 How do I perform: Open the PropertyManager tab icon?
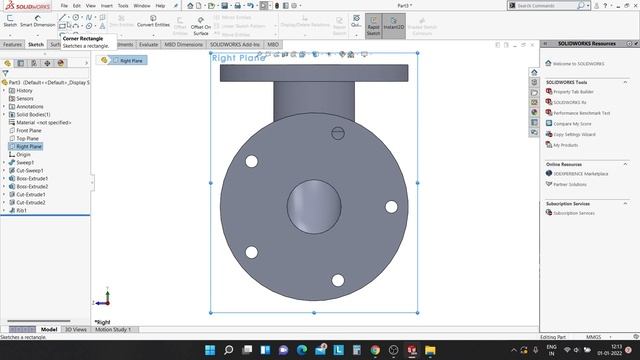point(20,63)
